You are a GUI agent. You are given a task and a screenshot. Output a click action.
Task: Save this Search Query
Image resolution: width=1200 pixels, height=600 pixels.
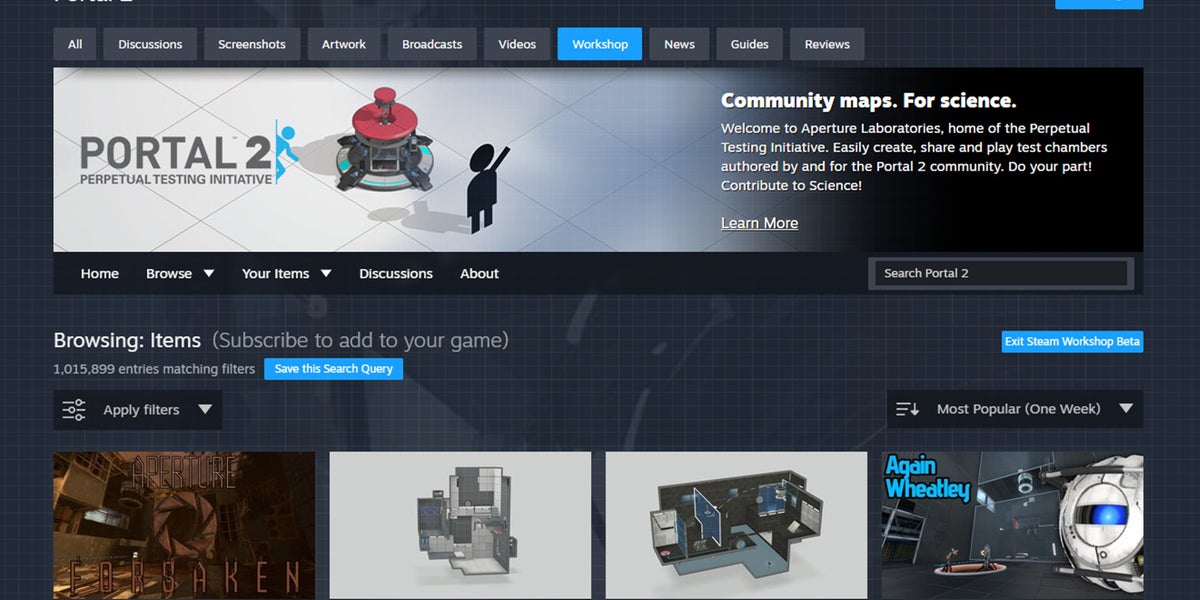[333, 369]
